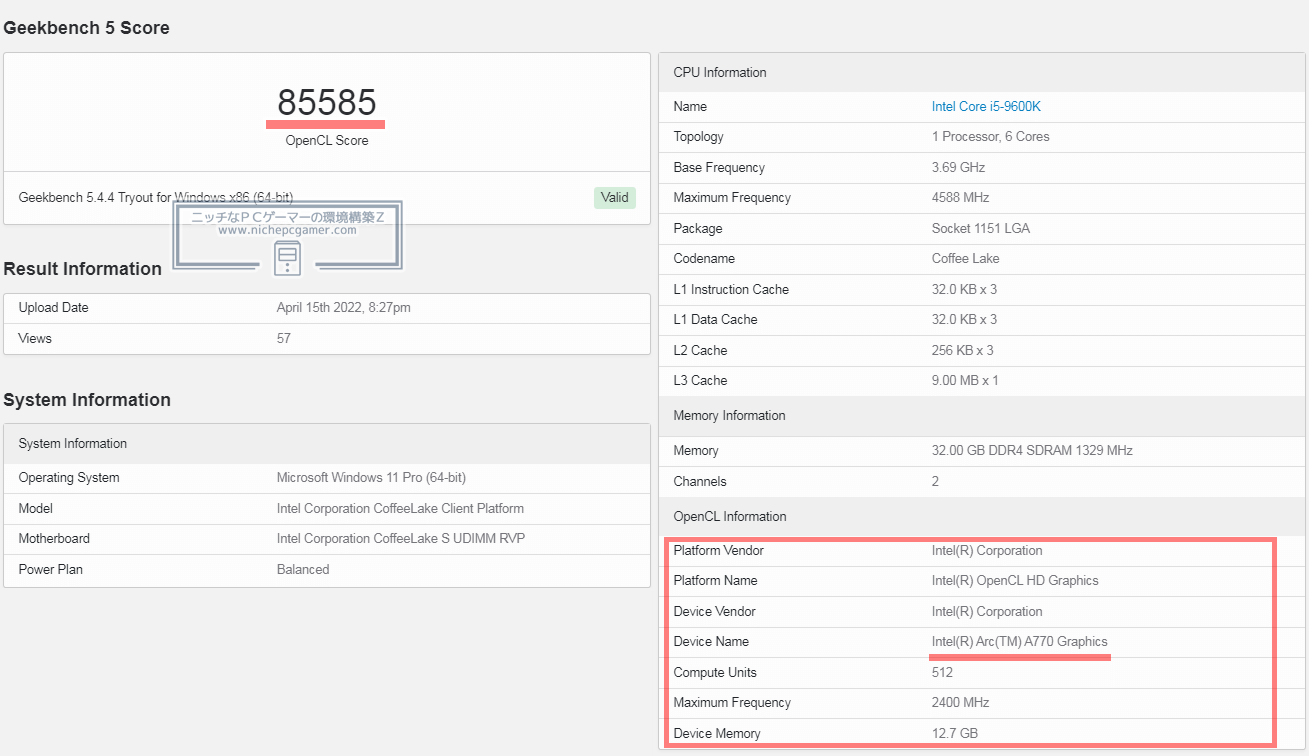Select the upload date April 15th 2022, 8:27pm
This screenshot has height=756, width=1309.
344,308
